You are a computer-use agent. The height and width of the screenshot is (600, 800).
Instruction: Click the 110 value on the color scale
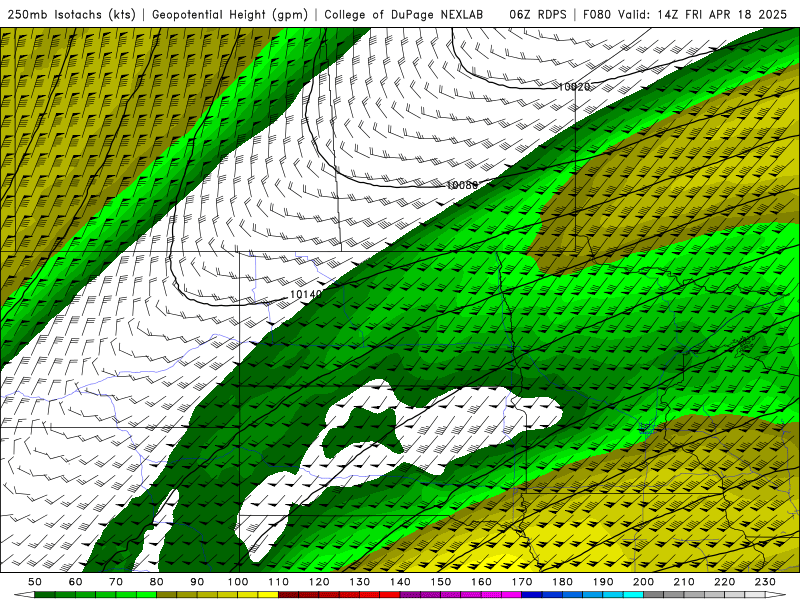(x=279, y=582)
